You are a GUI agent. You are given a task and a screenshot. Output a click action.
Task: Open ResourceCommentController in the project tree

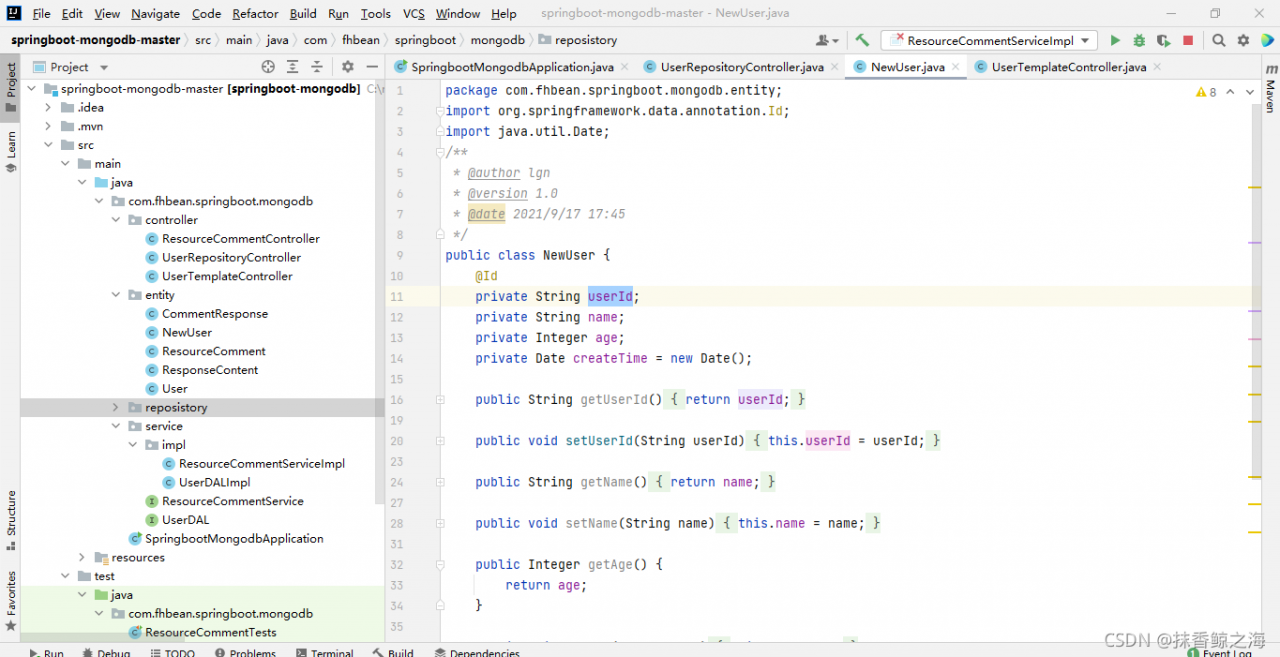tap(240, 239)
